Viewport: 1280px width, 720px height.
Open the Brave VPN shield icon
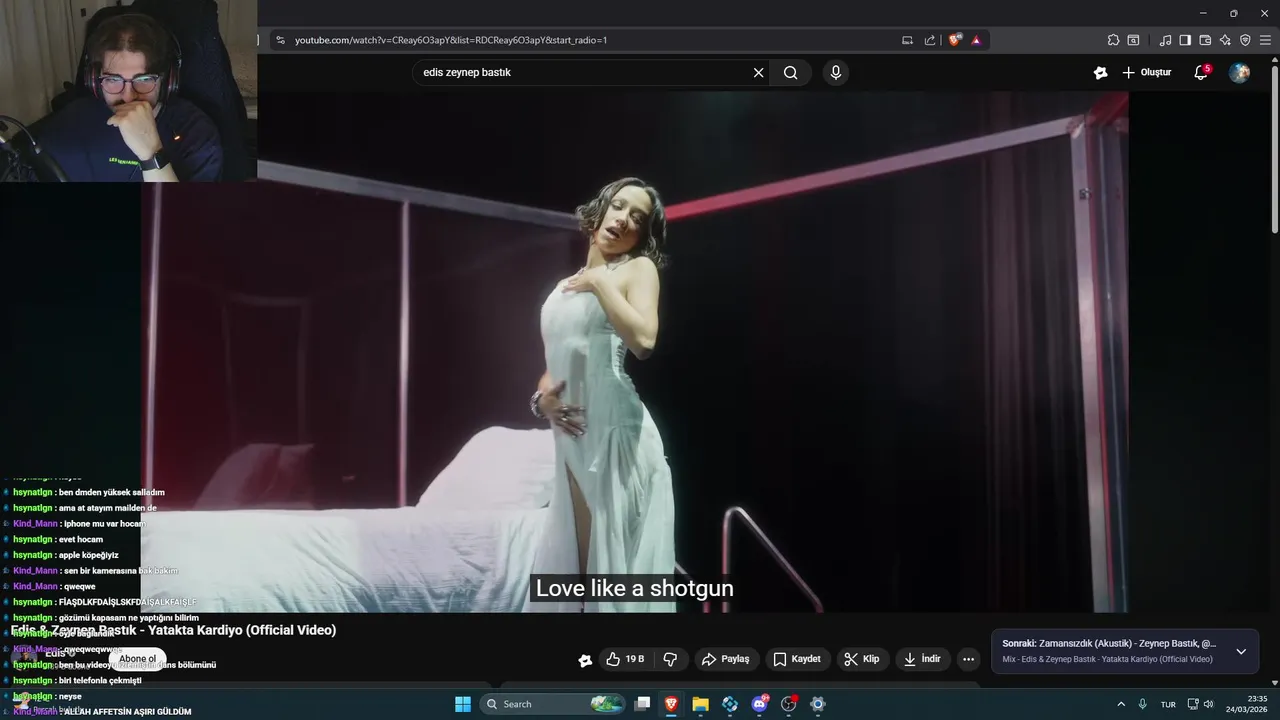1245,40
